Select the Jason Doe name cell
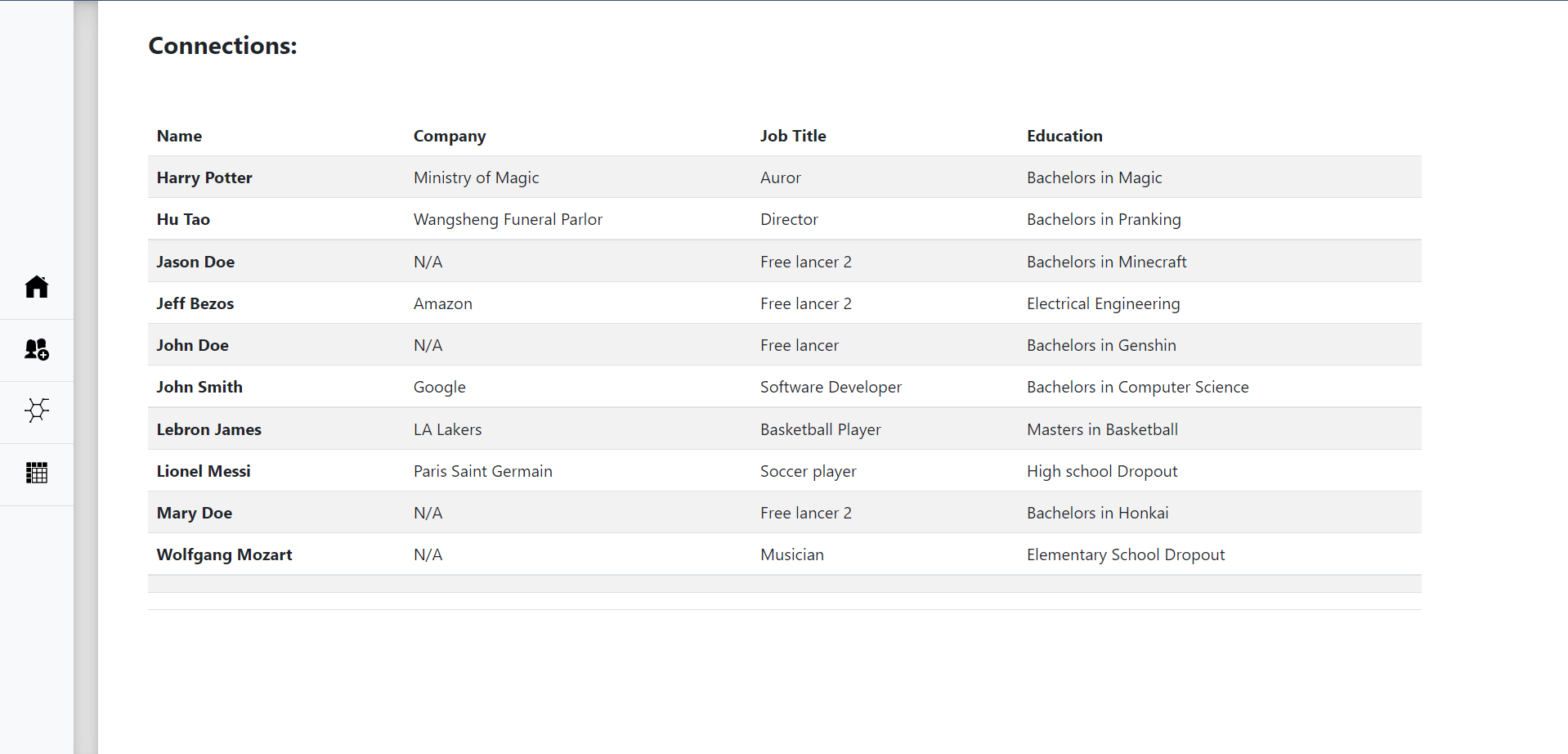1568x754 pixels. pos(195,262)
